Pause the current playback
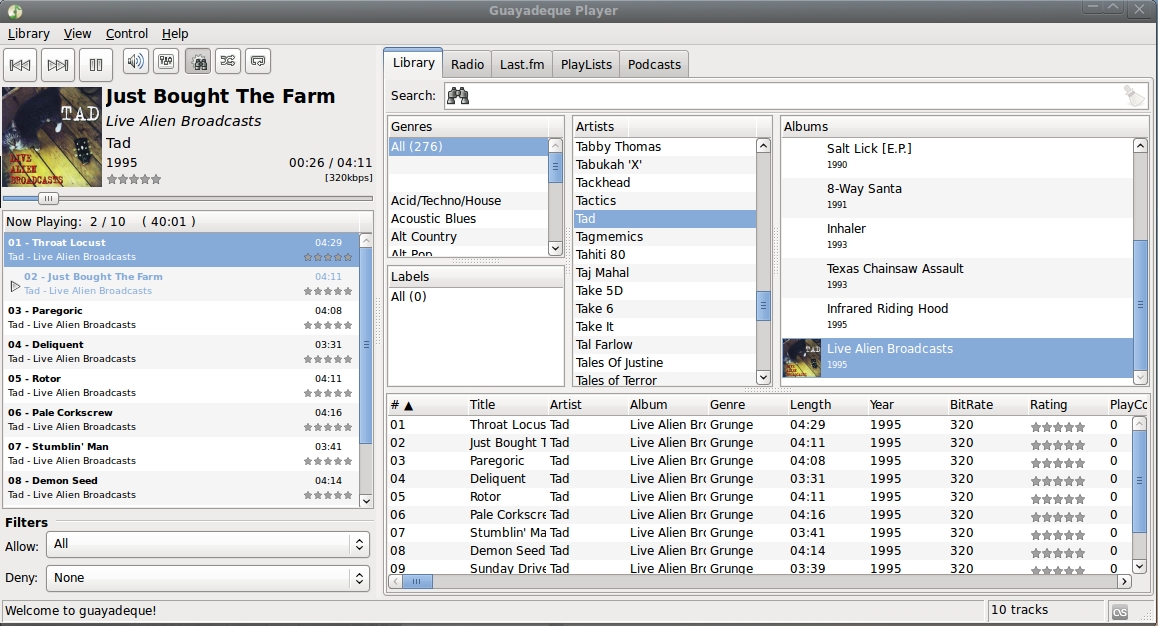1158x626 pixels. point(95,65)
